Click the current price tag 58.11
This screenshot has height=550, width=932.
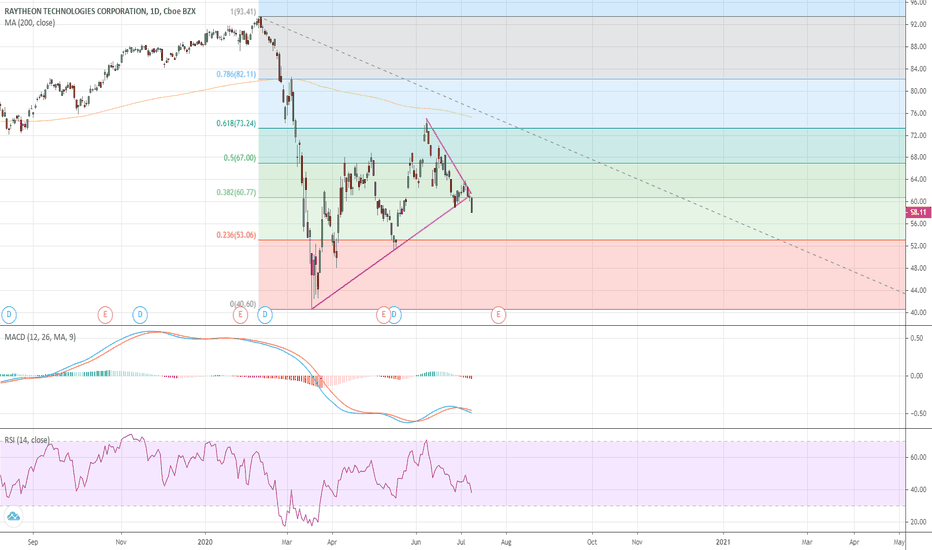click(918, 212)
